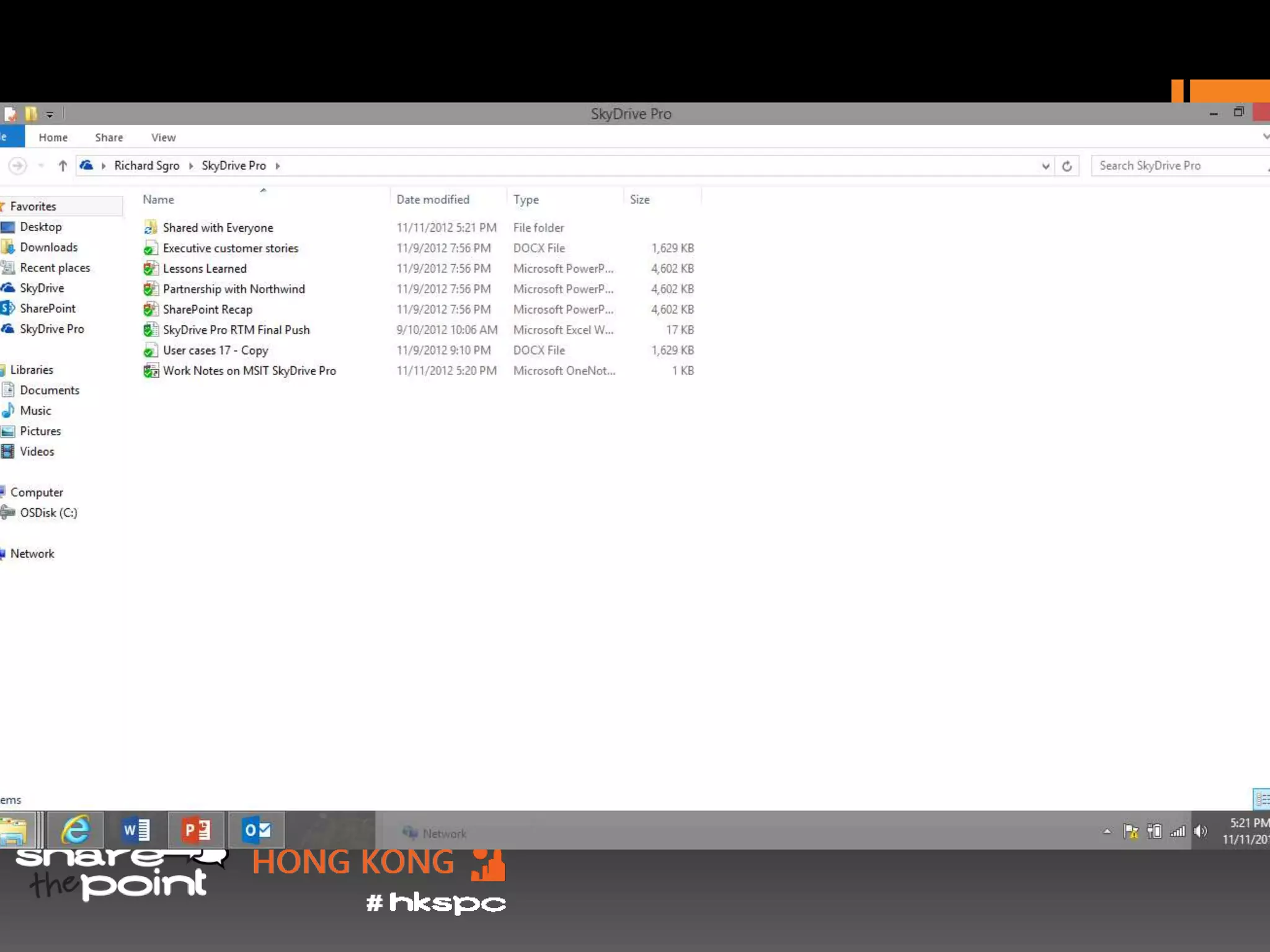
Task: Expand the arrow after Richard Sgro breadcrumb
Action: point(190,166)
